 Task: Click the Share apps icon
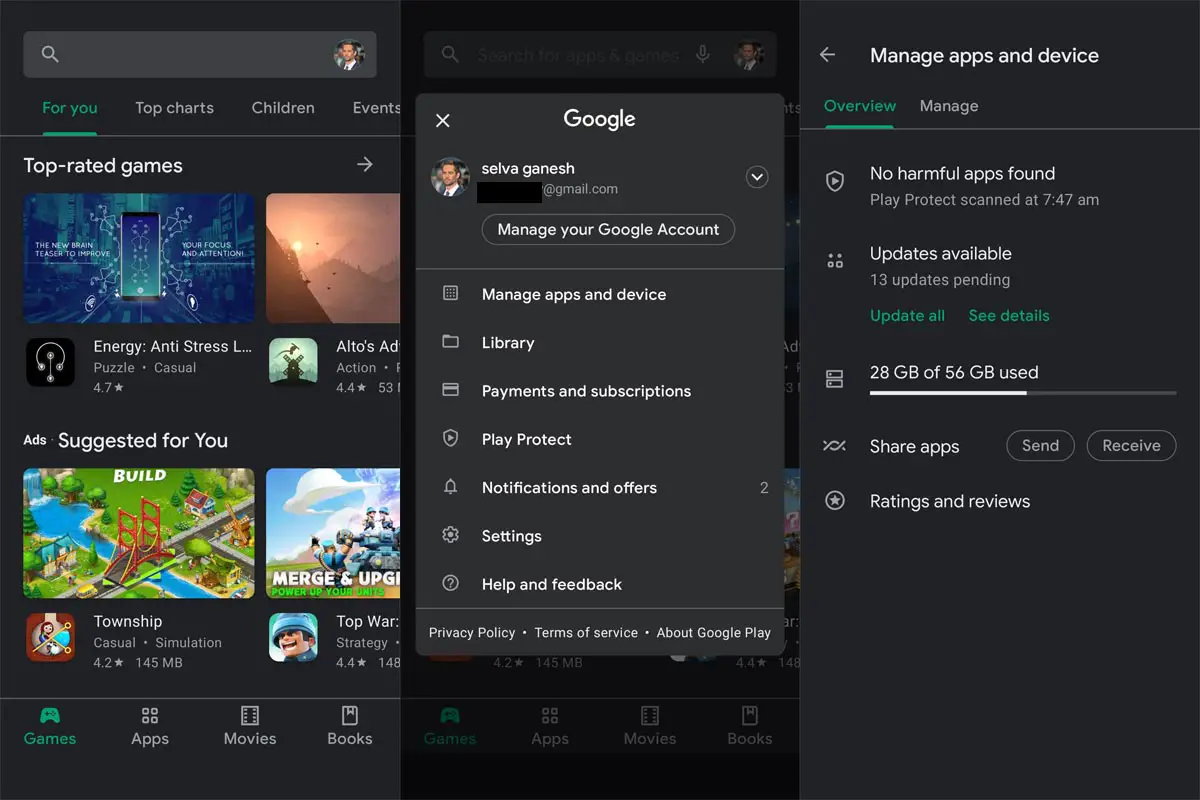tap(834, 446)
